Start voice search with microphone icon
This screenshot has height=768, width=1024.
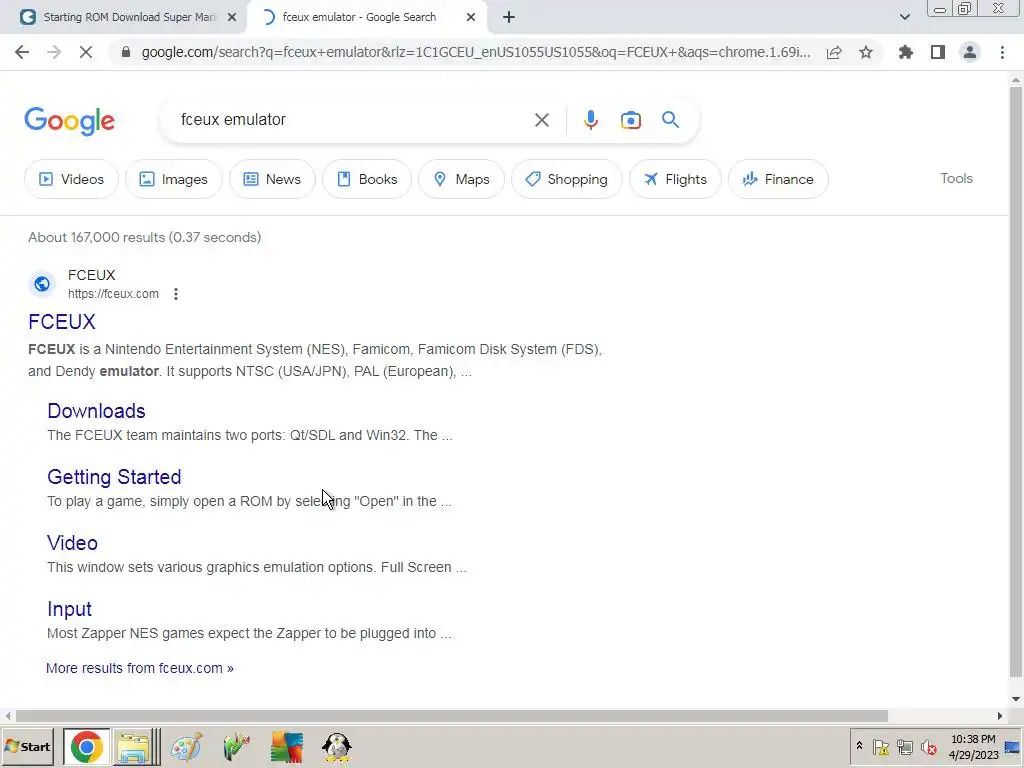(x=590, y=120)
